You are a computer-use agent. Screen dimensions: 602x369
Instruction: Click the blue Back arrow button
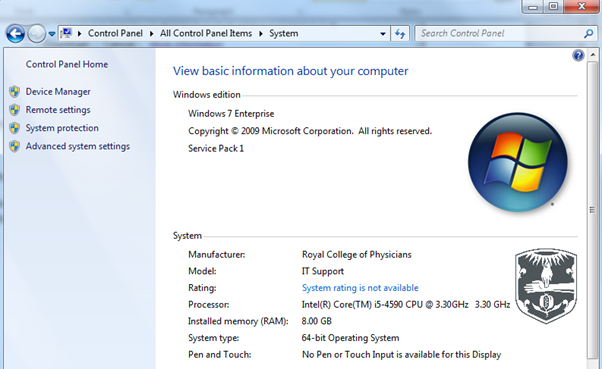point(15,34)
